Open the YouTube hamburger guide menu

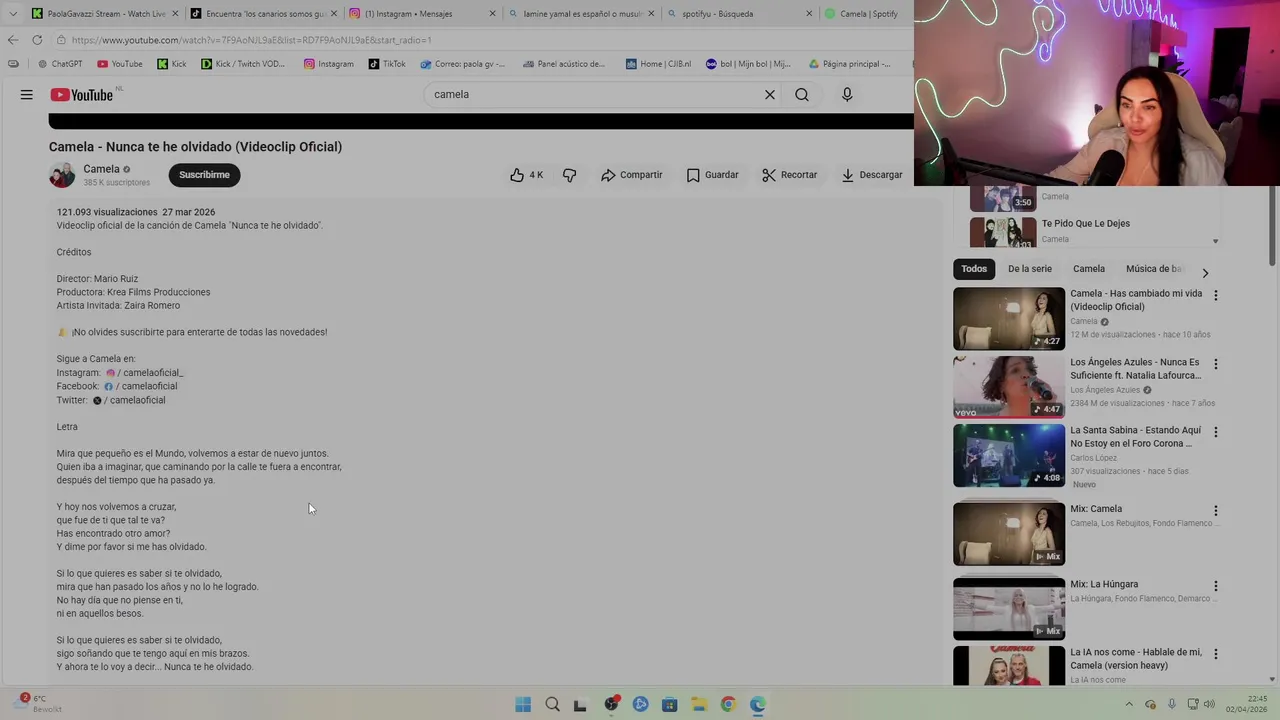(x=27, y=94)
